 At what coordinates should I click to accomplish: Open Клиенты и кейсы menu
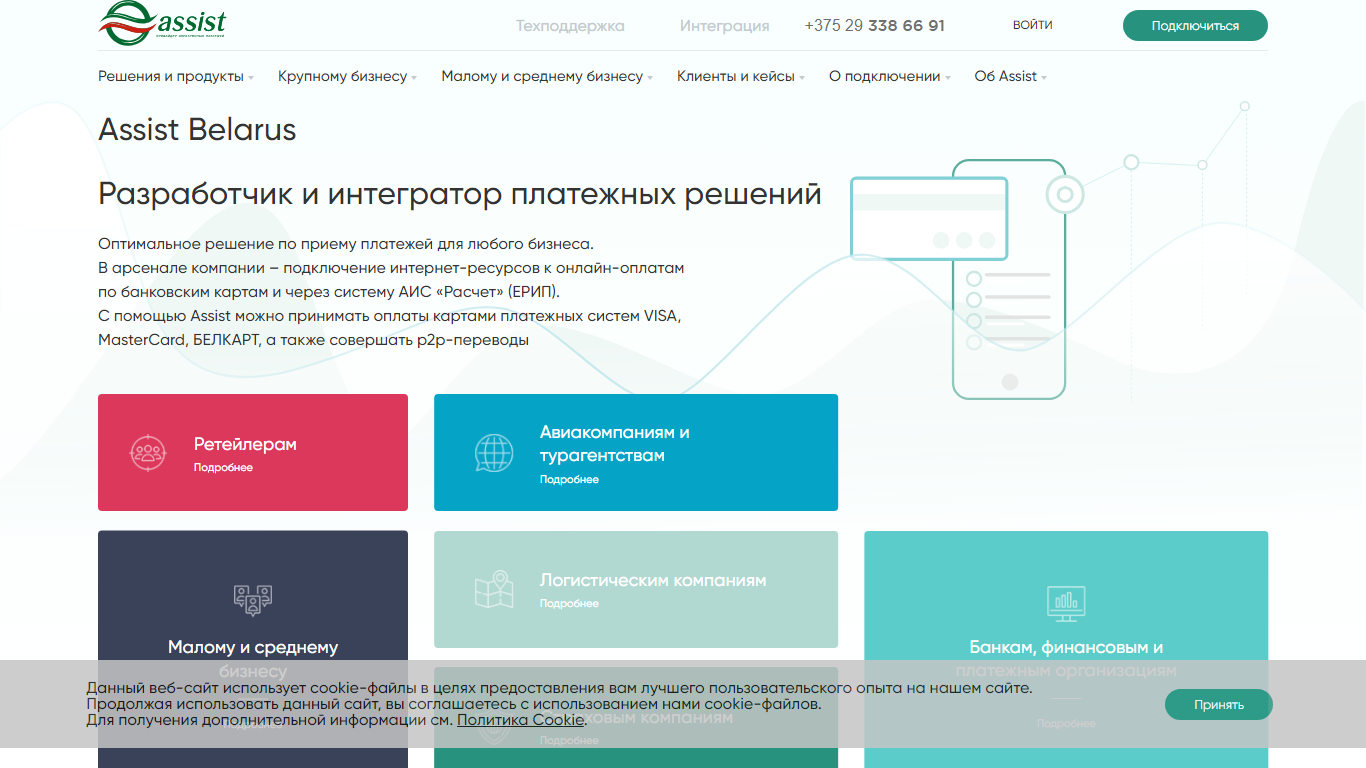(x=736, y=76)
